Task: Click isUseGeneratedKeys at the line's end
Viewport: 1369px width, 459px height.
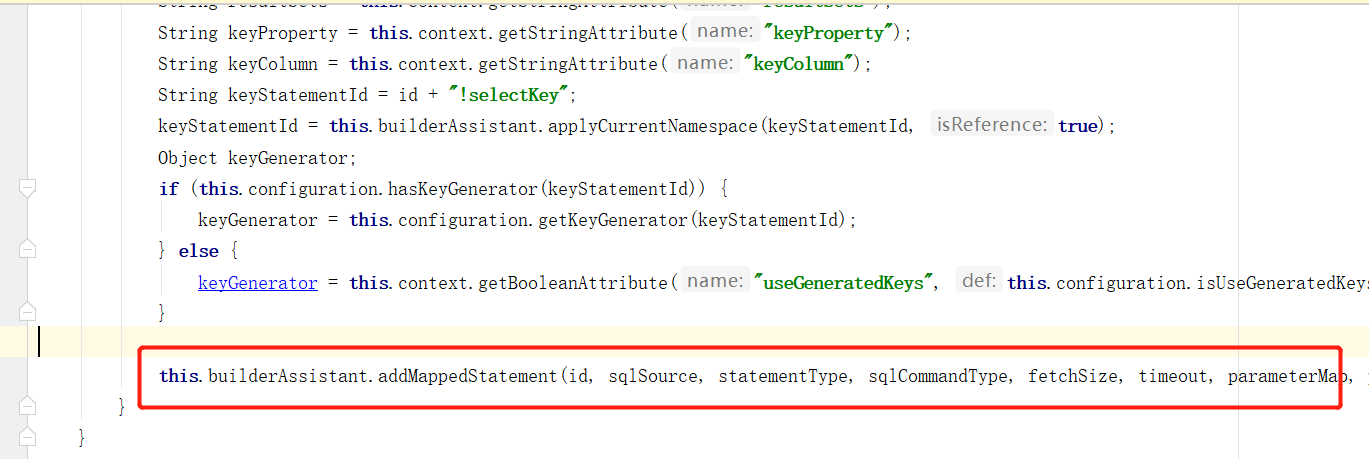Action: (x=1282, y=283)
